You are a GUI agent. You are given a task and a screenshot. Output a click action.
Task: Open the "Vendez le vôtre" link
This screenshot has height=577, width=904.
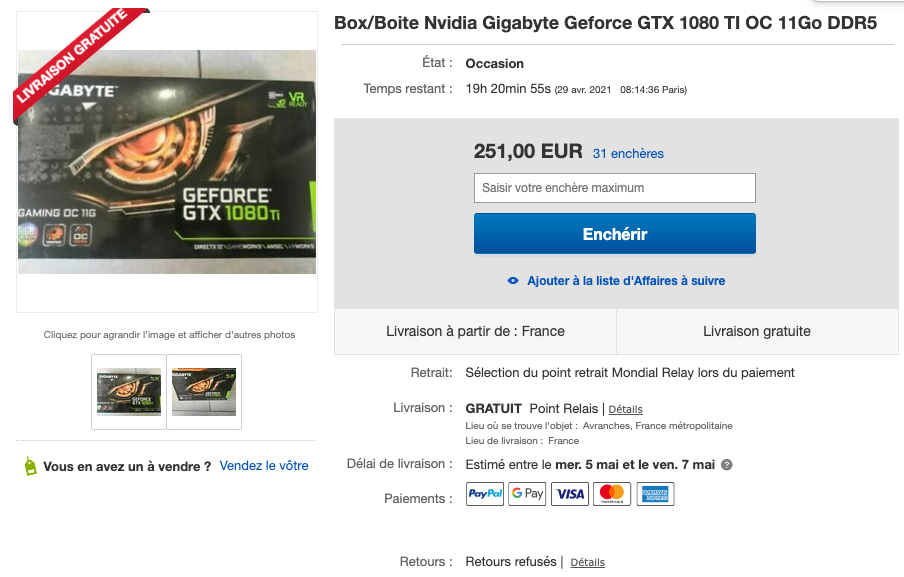(x=264, y=466)
